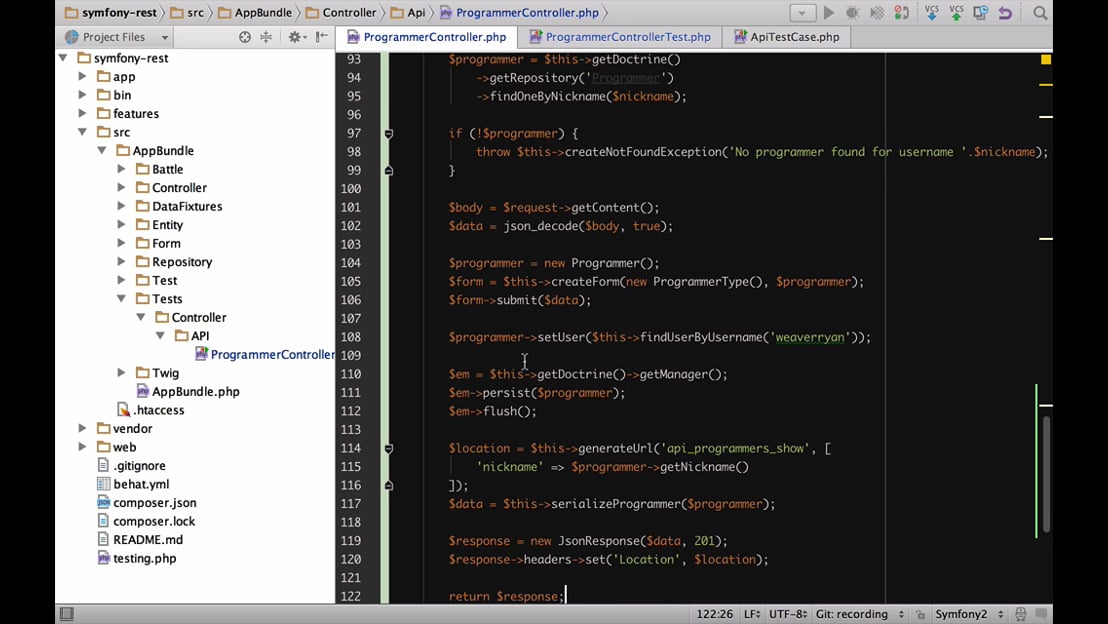Click AppBundle breadcrumb in navigation bar

254,13
